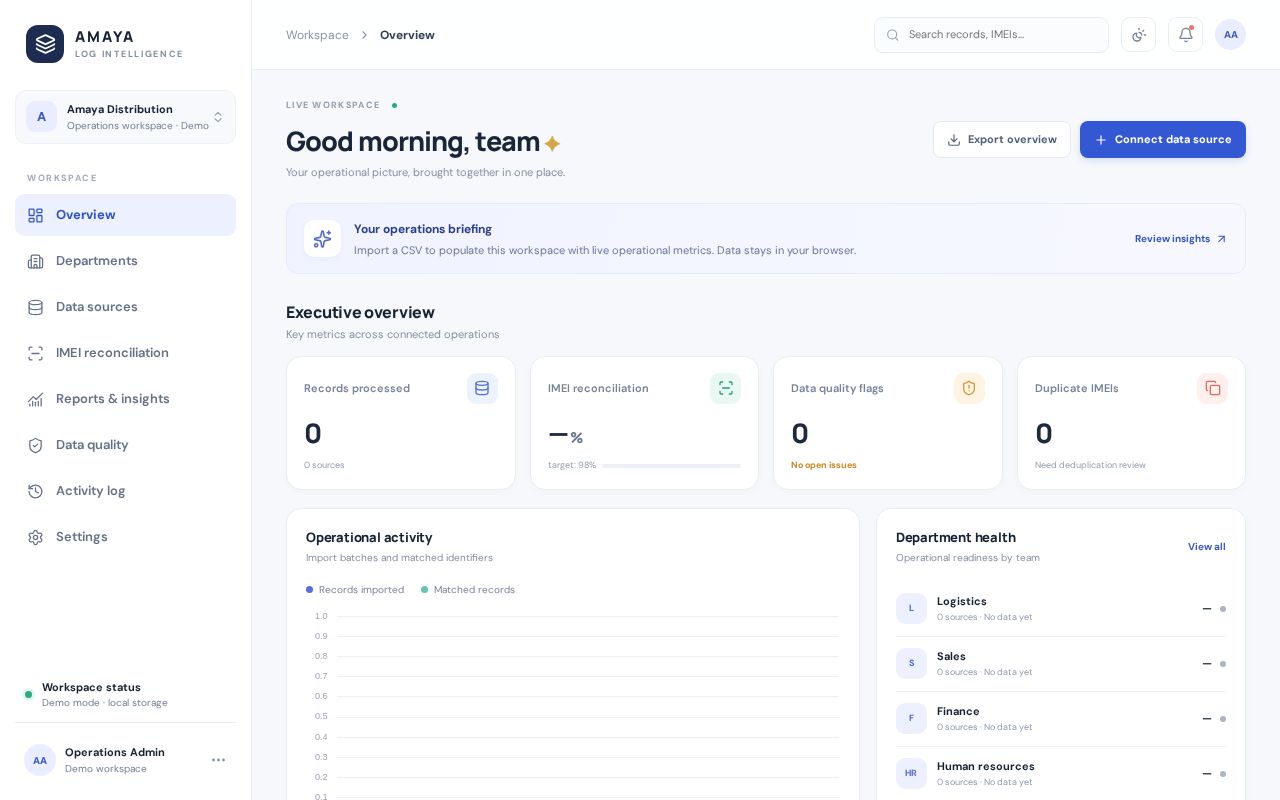Open the Review insights link

click(1180, 239)
